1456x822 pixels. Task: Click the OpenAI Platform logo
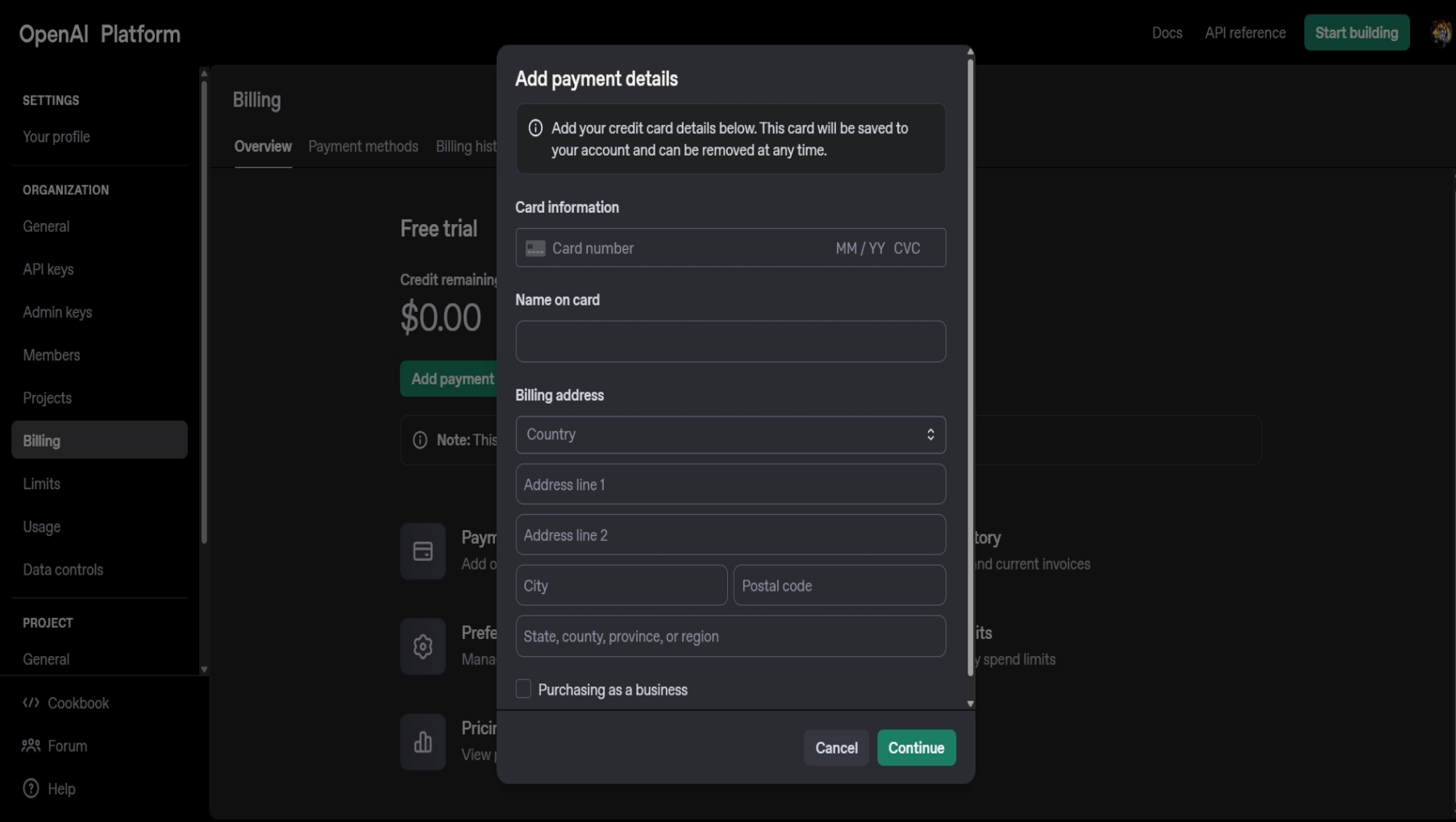pyautogui.click(x=100, y=34)
